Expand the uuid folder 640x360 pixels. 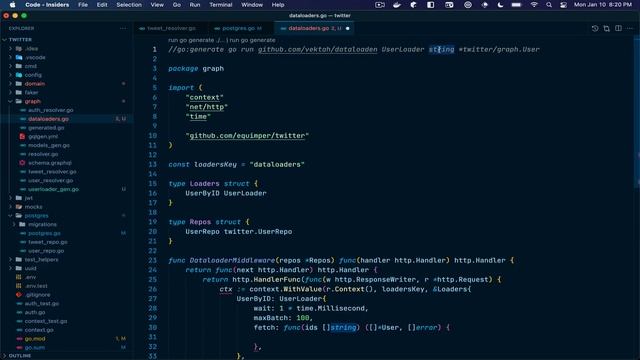tap(11, 268)
